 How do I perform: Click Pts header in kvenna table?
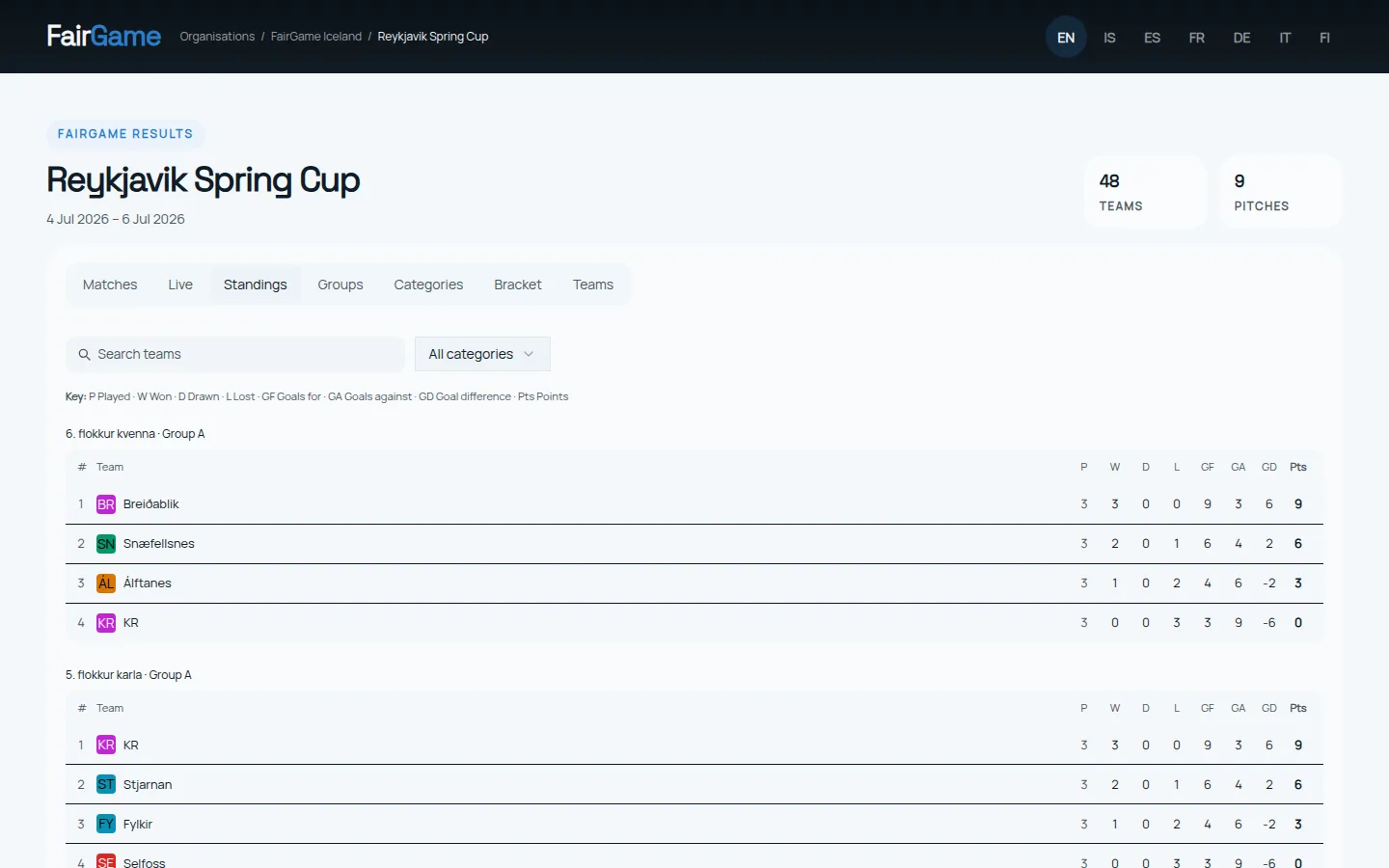click(1298, 467)
